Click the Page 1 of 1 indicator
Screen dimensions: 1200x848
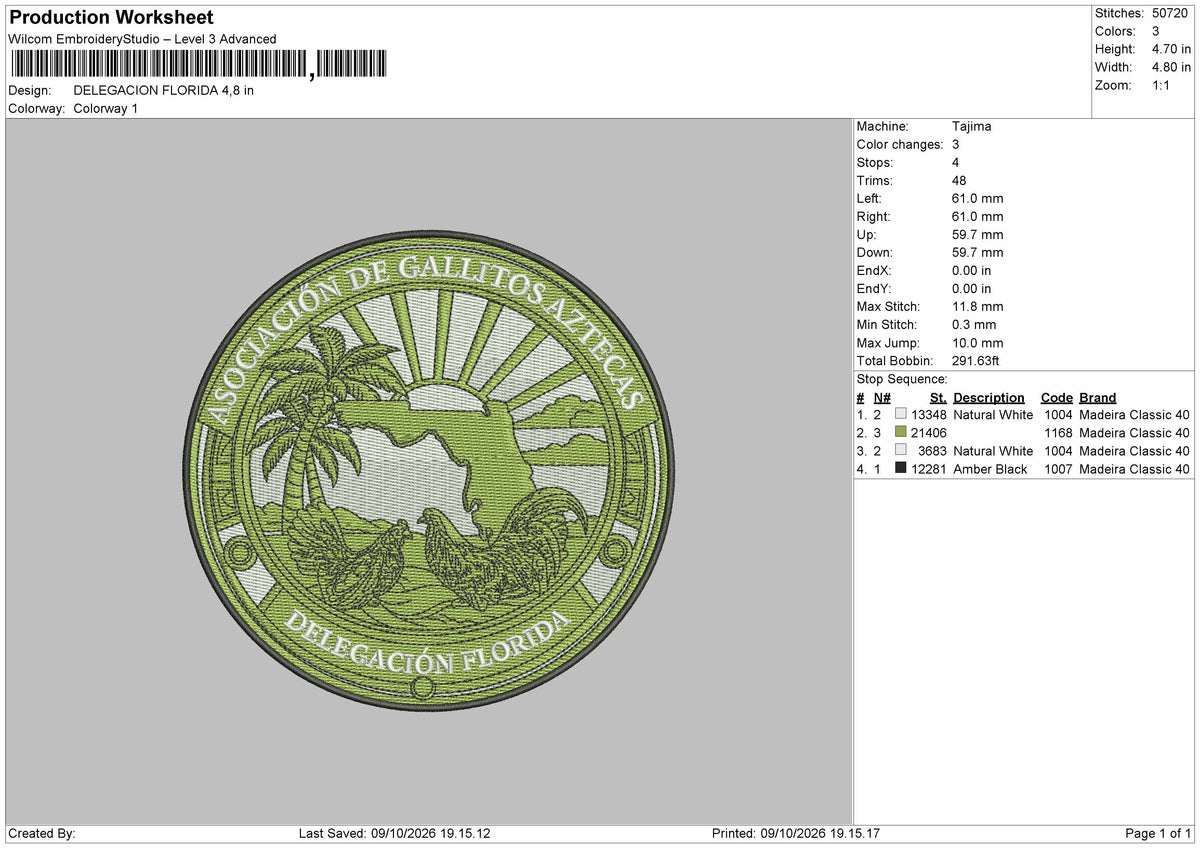coord(1158,834)
